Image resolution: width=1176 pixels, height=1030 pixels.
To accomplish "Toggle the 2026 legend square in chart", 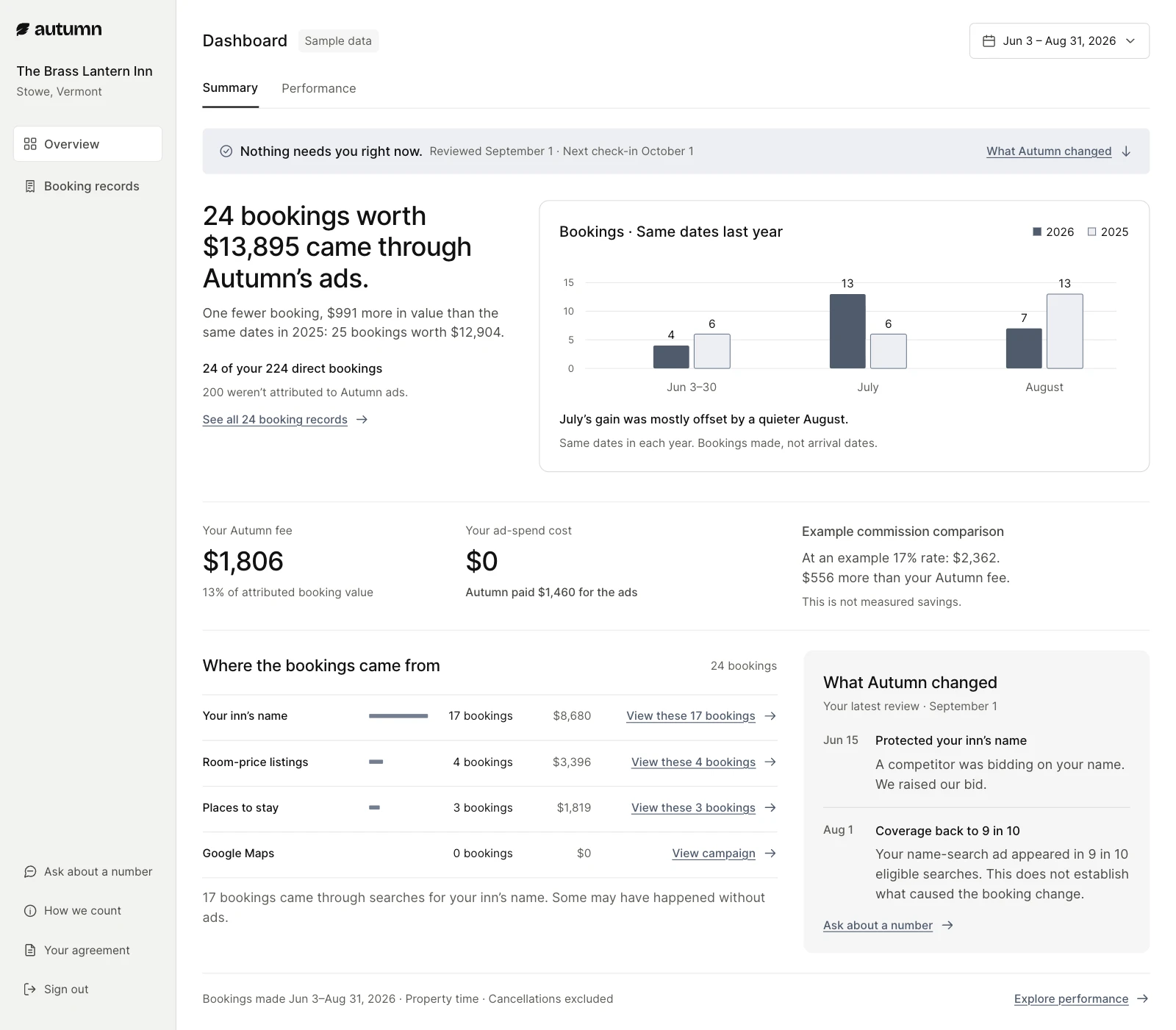I will point(1037,232).
